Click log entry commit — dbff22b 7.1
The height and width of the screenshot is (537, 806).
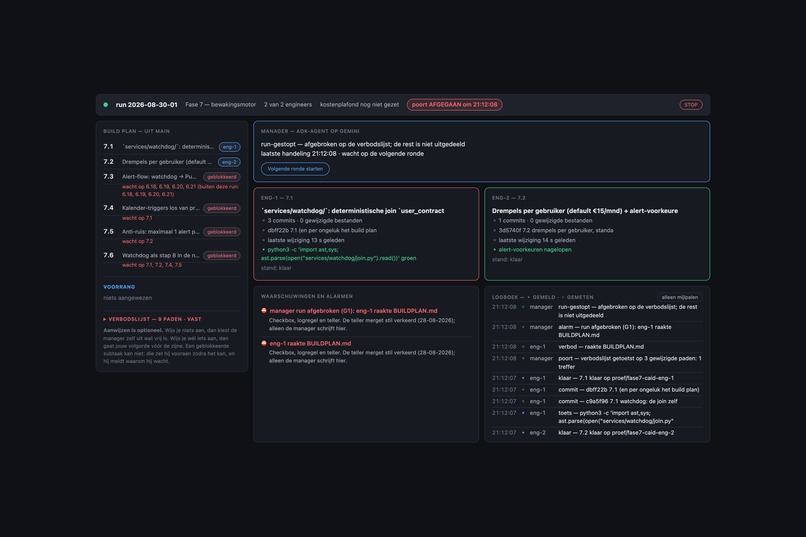[x=597, y=390]
